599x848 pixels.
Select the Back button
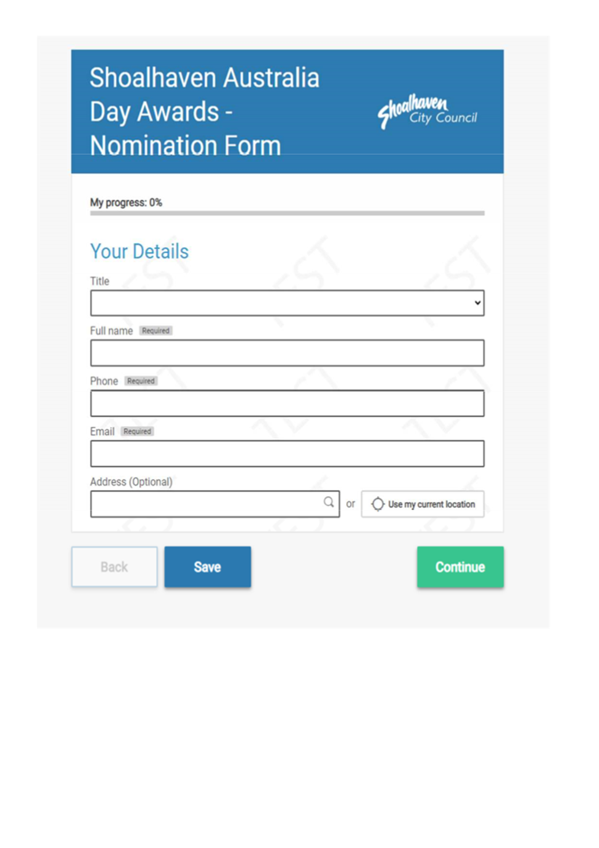click(114, 567)
